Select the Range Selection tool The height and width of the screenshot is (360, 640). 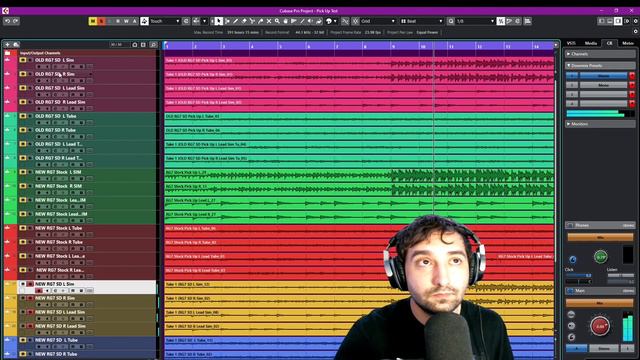click(x=227, y=21)
